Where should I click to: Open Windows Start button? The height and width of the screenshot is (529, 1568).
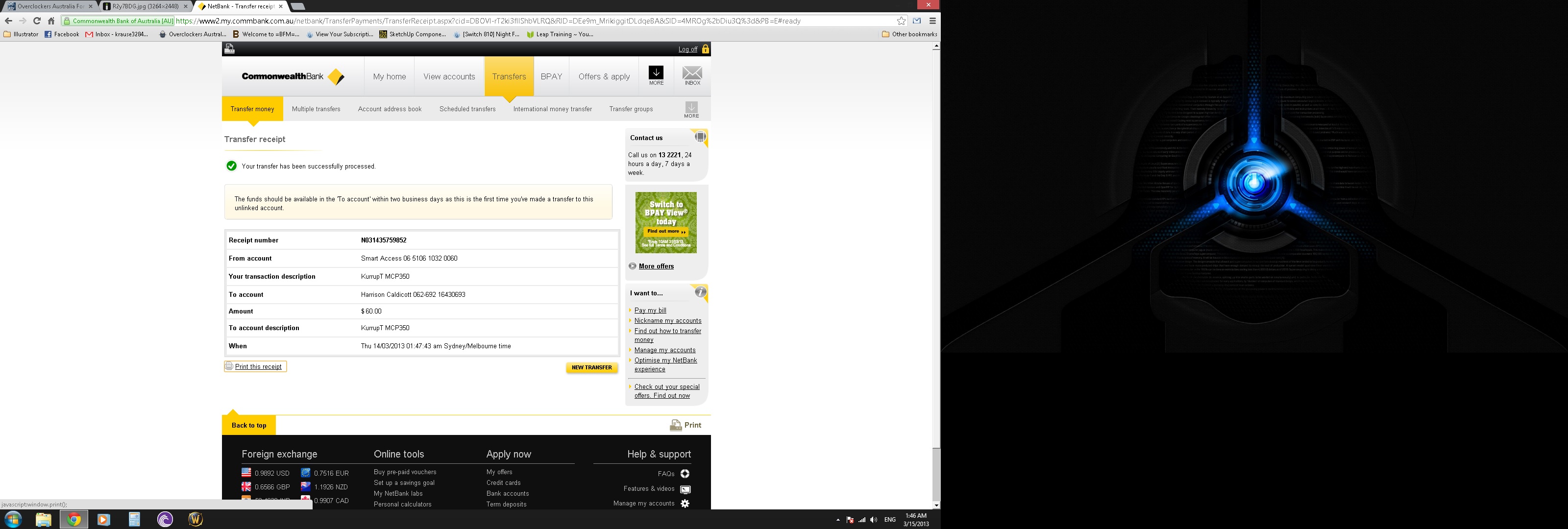pos(13,519)
